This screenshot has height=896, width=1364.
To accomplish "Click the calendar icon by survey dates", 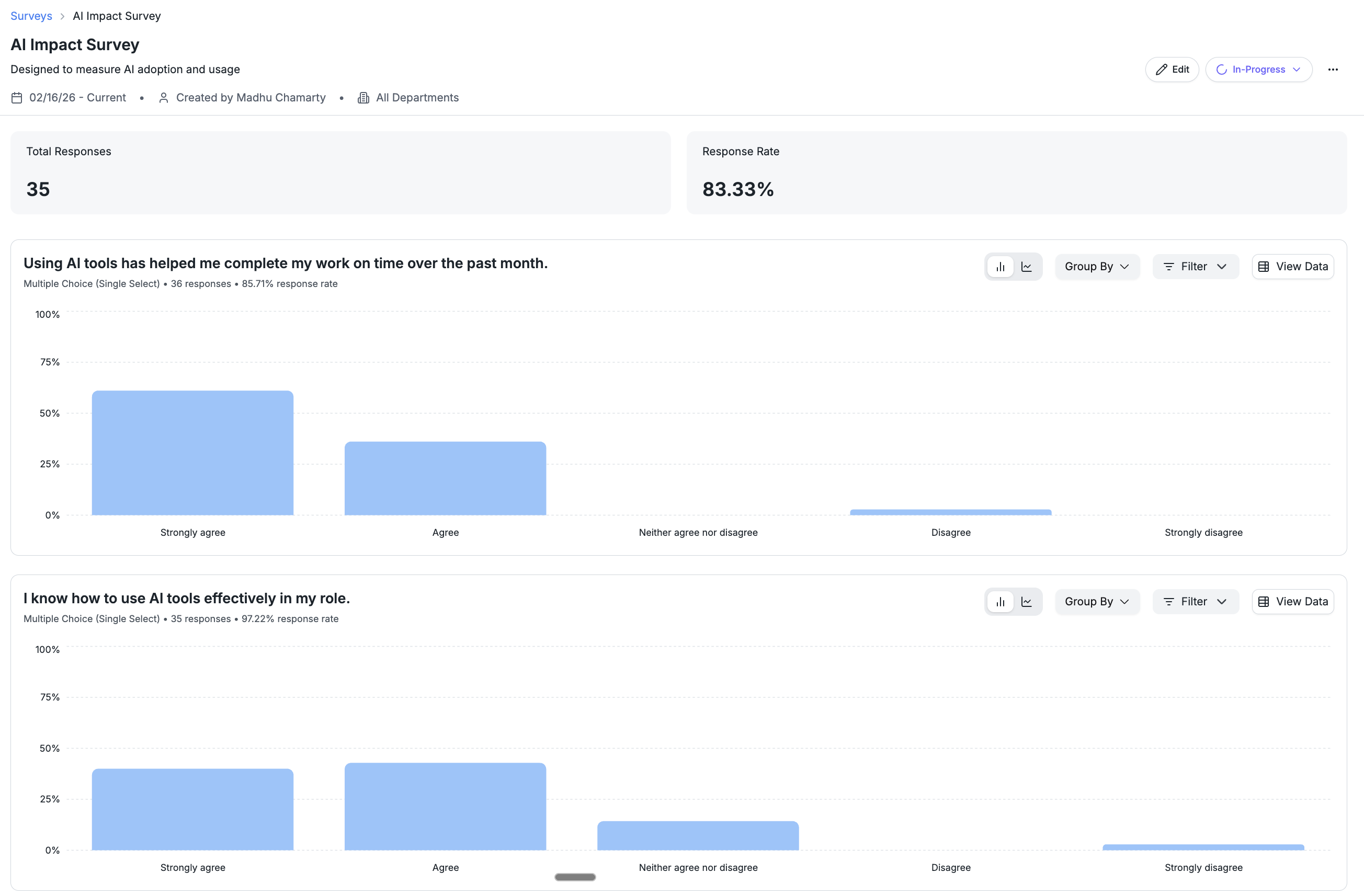I will pyautogui.click(x=17, y=98).
